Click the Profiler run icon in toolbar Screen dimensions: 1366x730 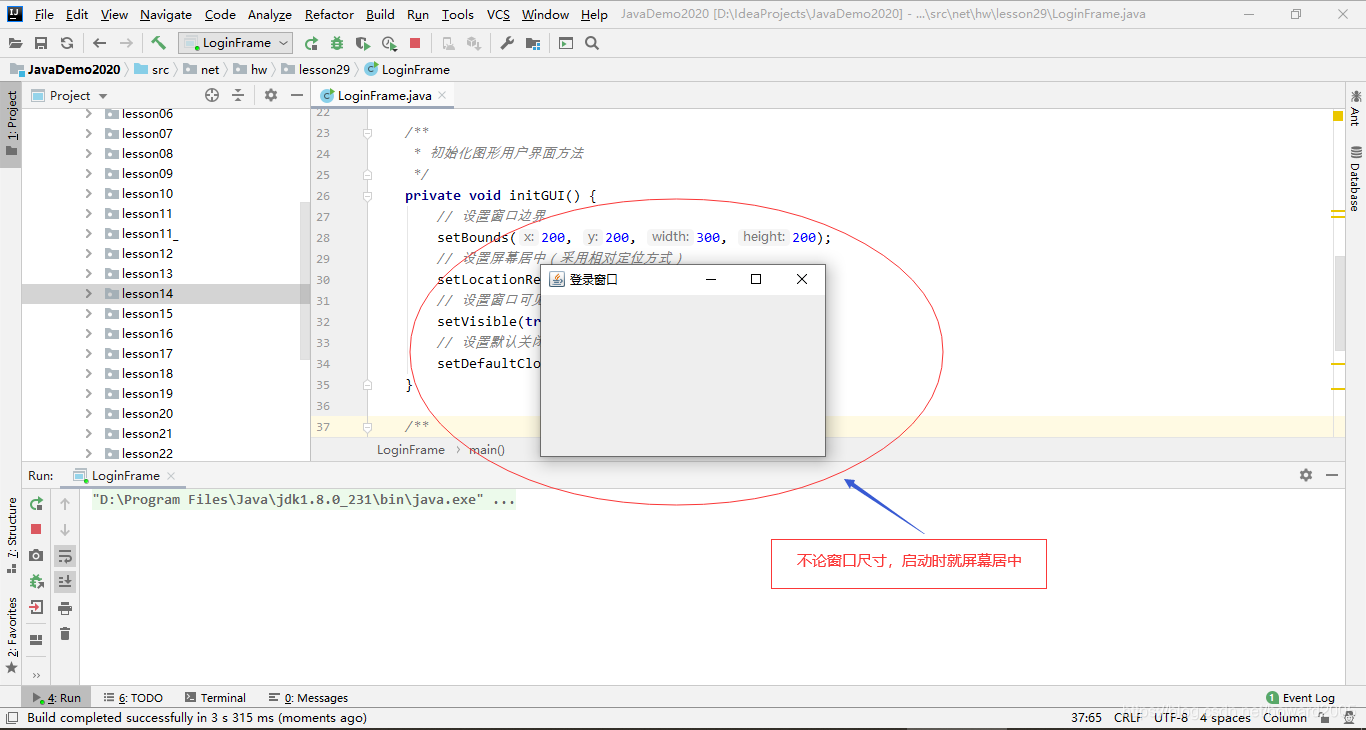coord(389,43)
